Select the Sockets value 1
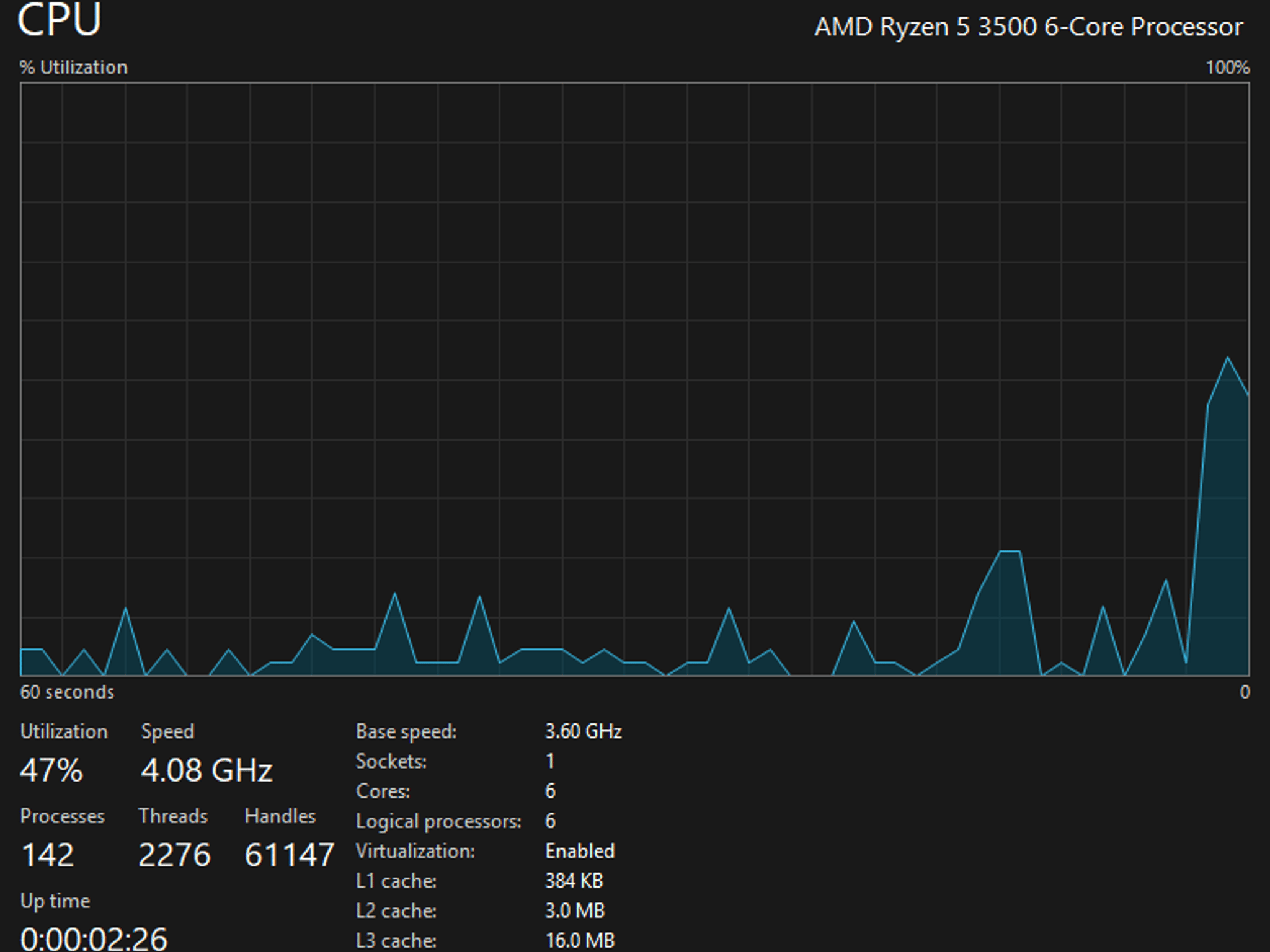 pyautogui.click(x=550, y=762)
